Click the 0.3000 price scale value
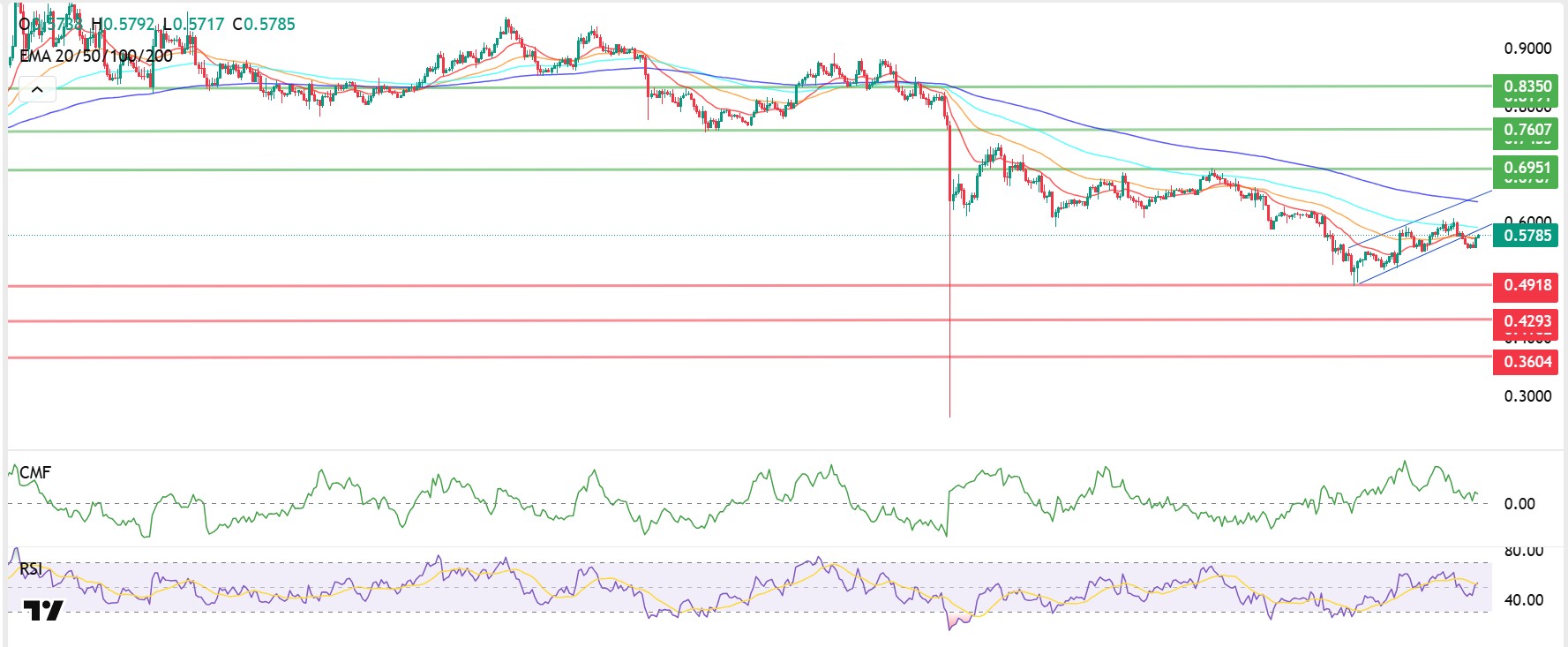 coord(1527,396)
